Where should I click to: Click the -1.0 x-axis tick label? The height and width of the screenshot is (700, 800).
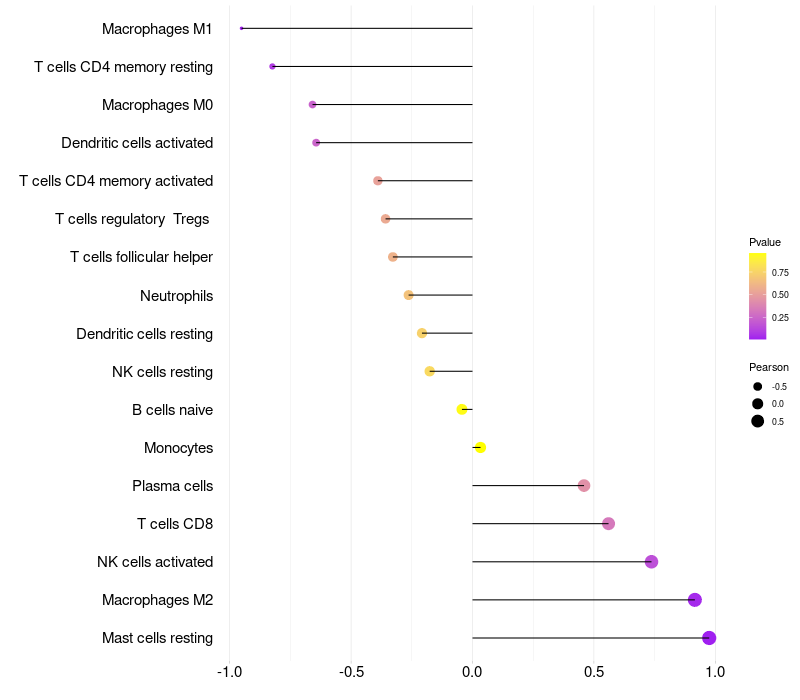tap(229, 672)
